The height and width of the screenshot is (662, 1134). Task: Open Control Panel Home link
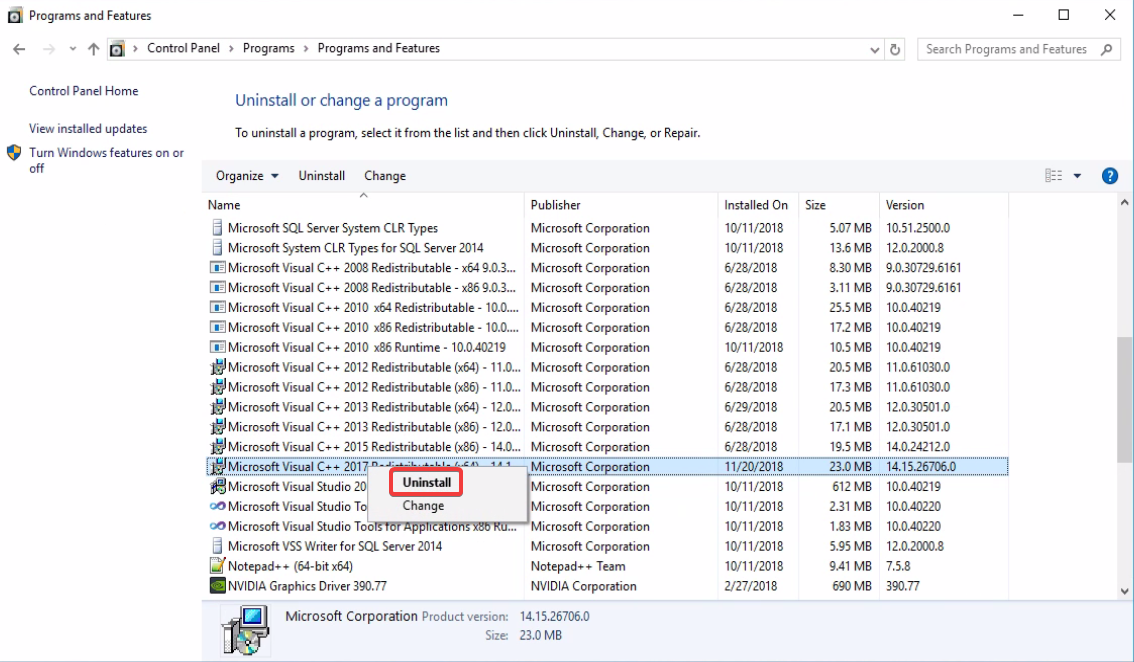(x=84, y=90)
